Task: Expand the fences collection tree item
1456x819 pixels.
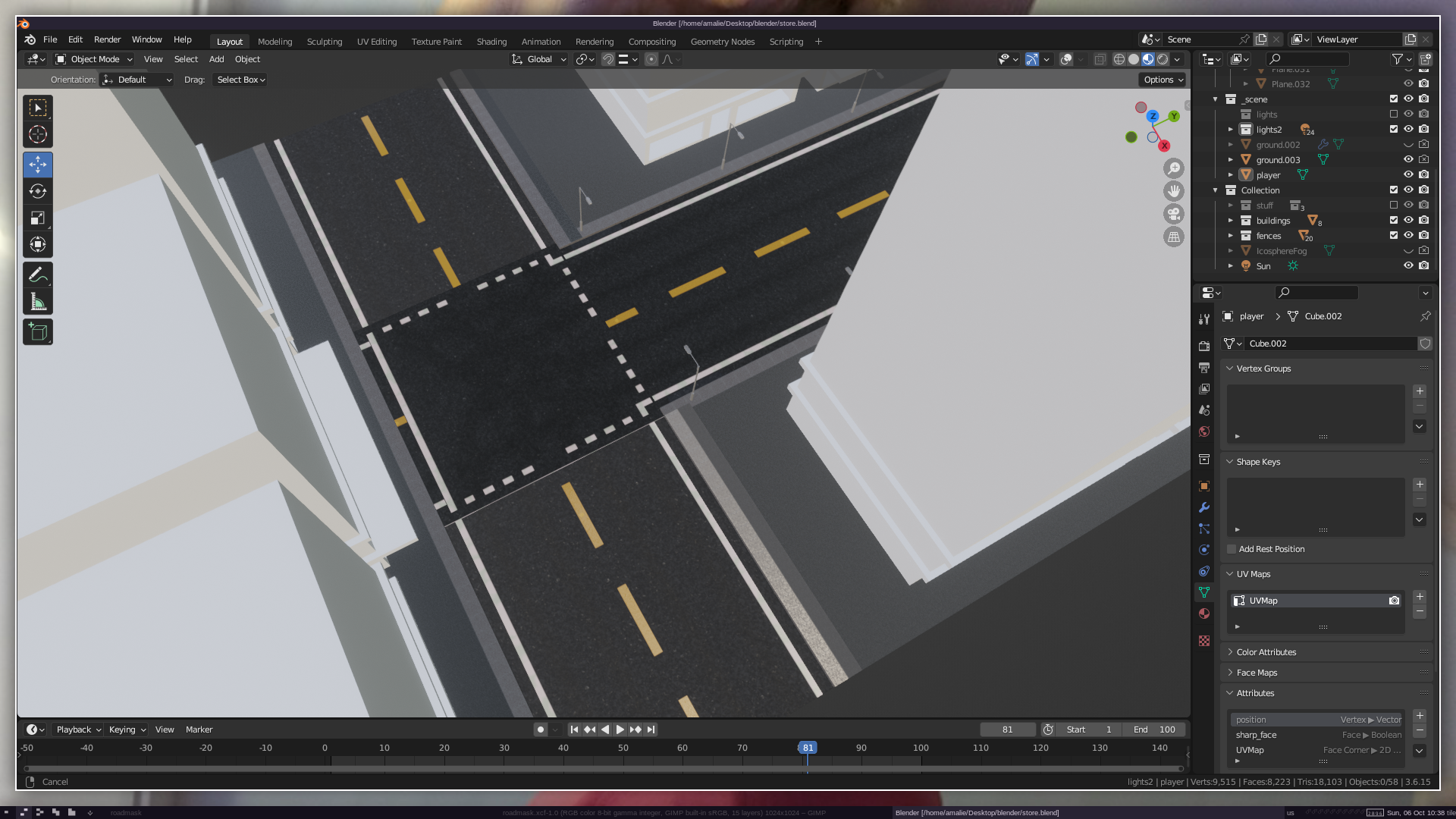Action: (x=1231, y=236)
